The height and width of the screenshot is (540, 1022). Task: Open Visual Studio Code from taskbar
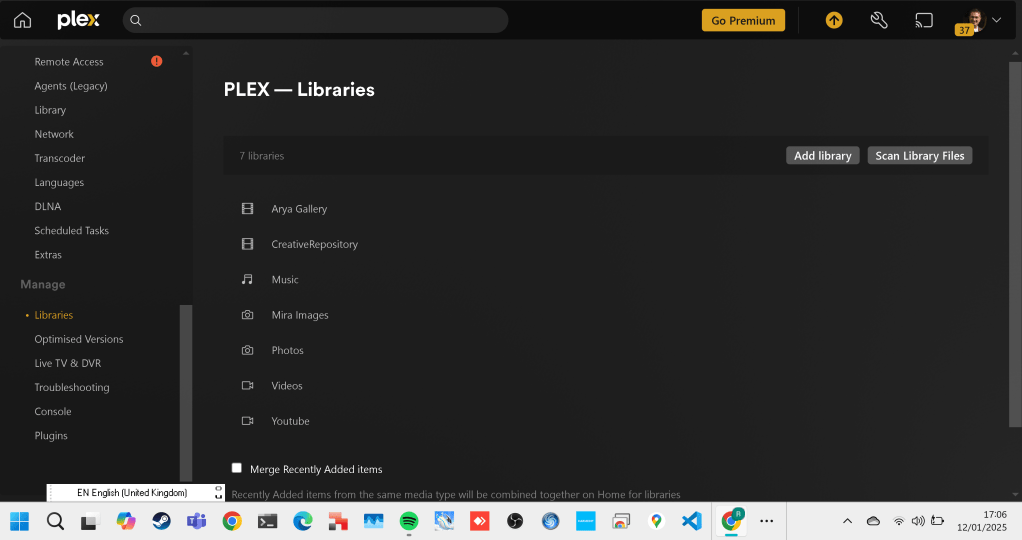point(692,521)
